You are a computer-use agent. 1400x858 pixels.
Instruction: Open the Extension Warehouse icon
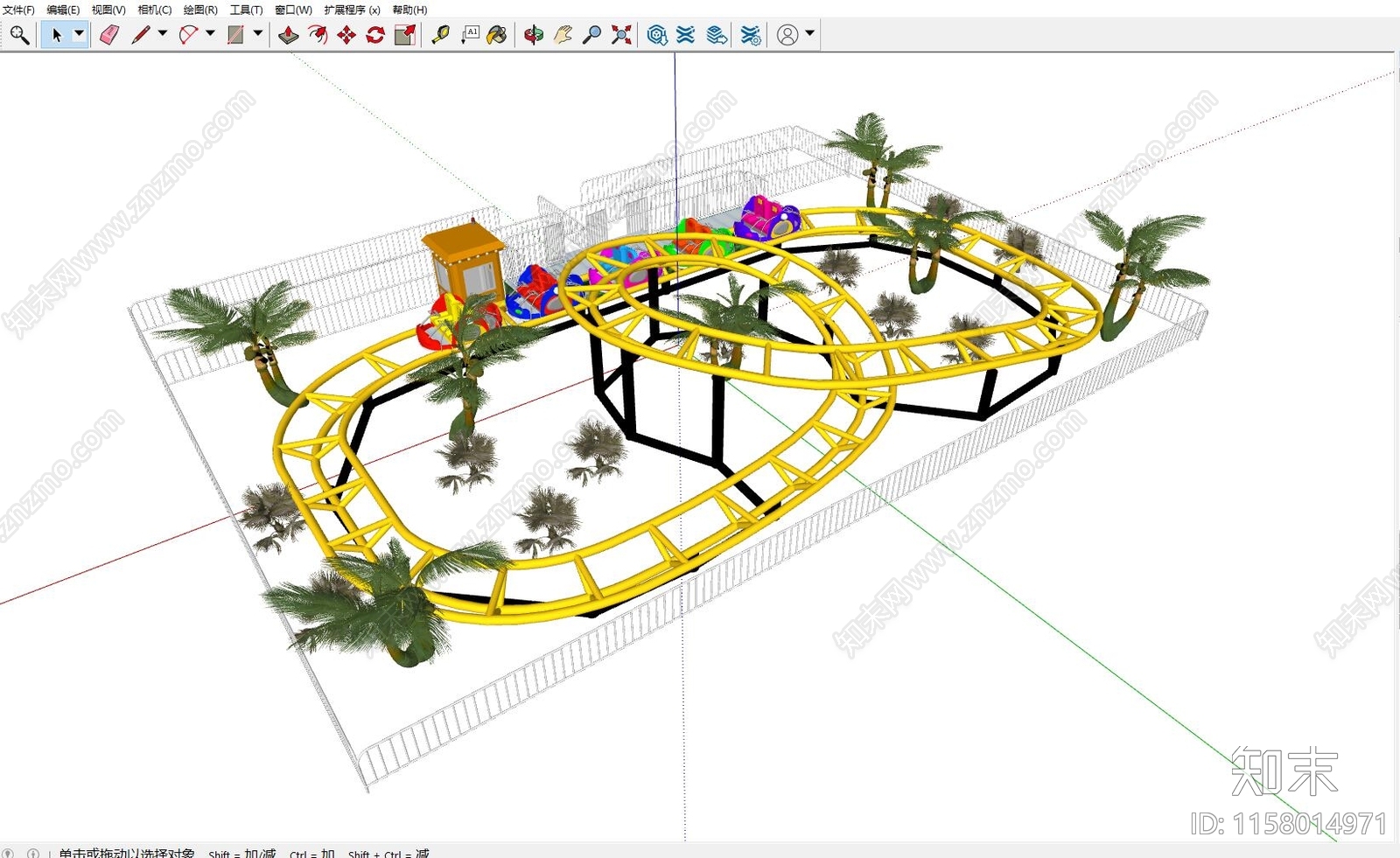pos(686,35)
